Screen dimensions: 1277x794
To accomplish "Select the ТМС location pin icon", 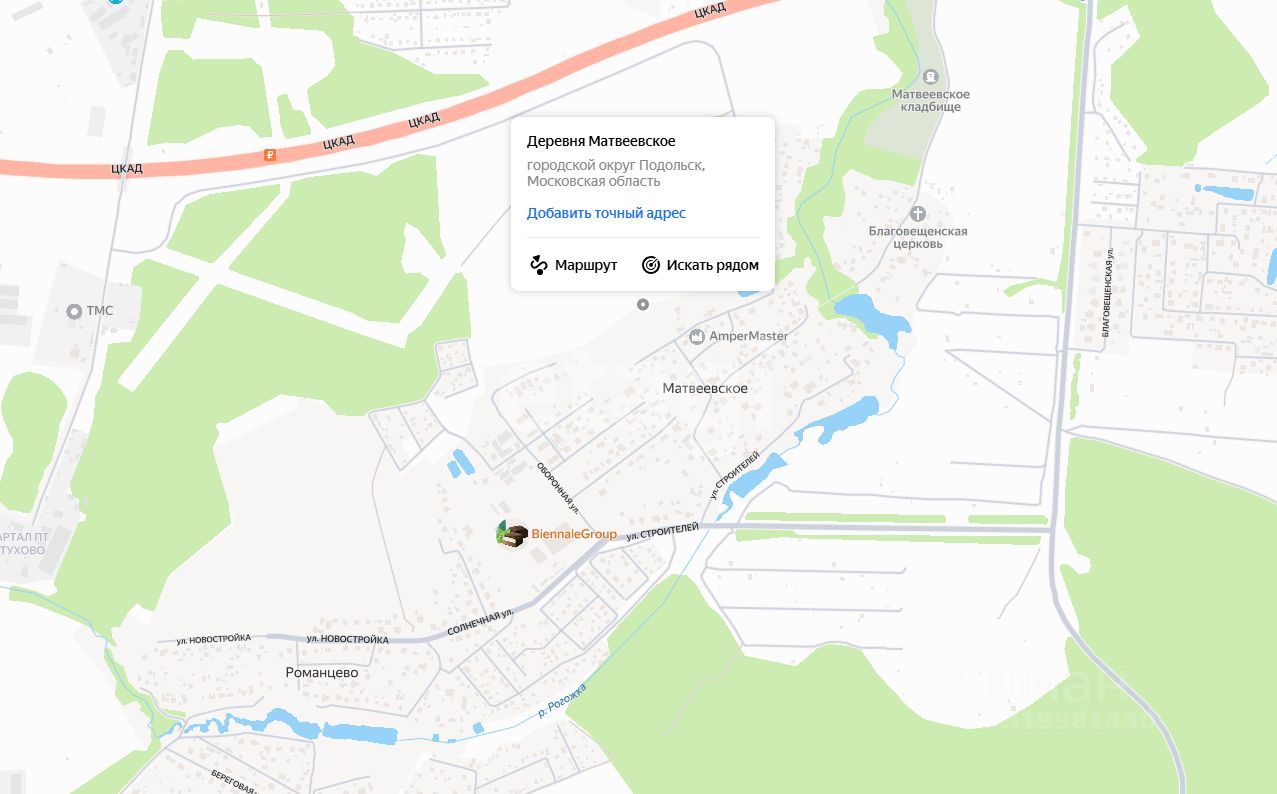I will click(73, 311).
